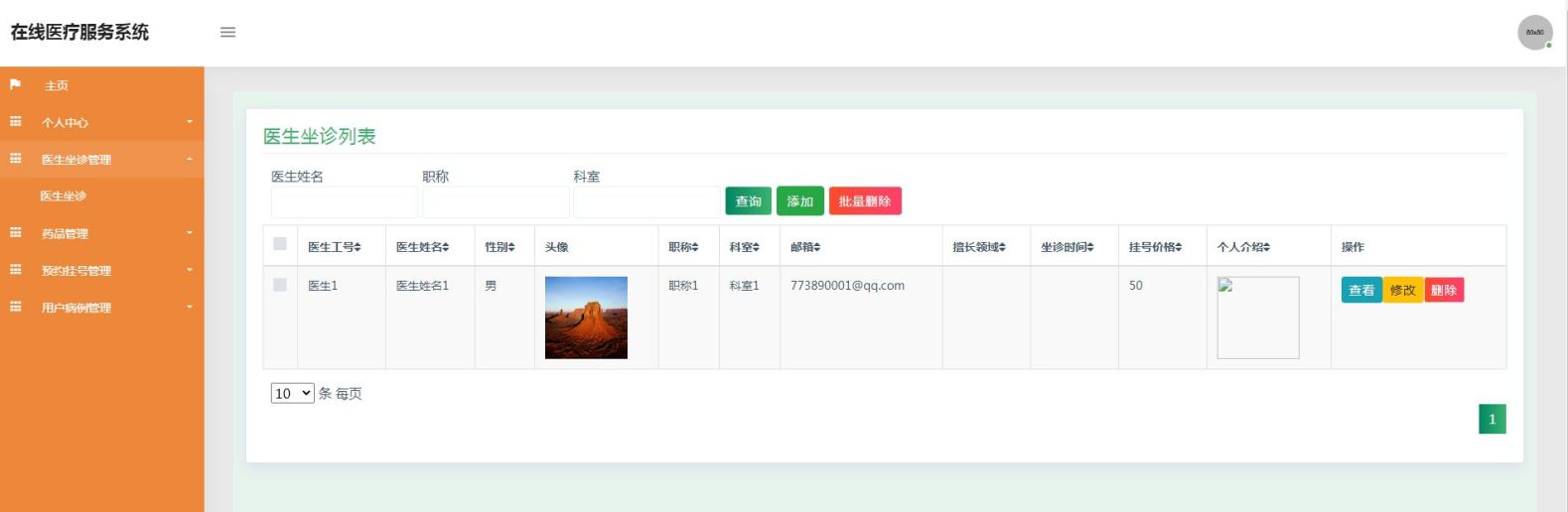The height and width of the screenshot is (512, 1568).
Task: Sort by 个人介绍 column arrows
Action: coord(1267,247)
